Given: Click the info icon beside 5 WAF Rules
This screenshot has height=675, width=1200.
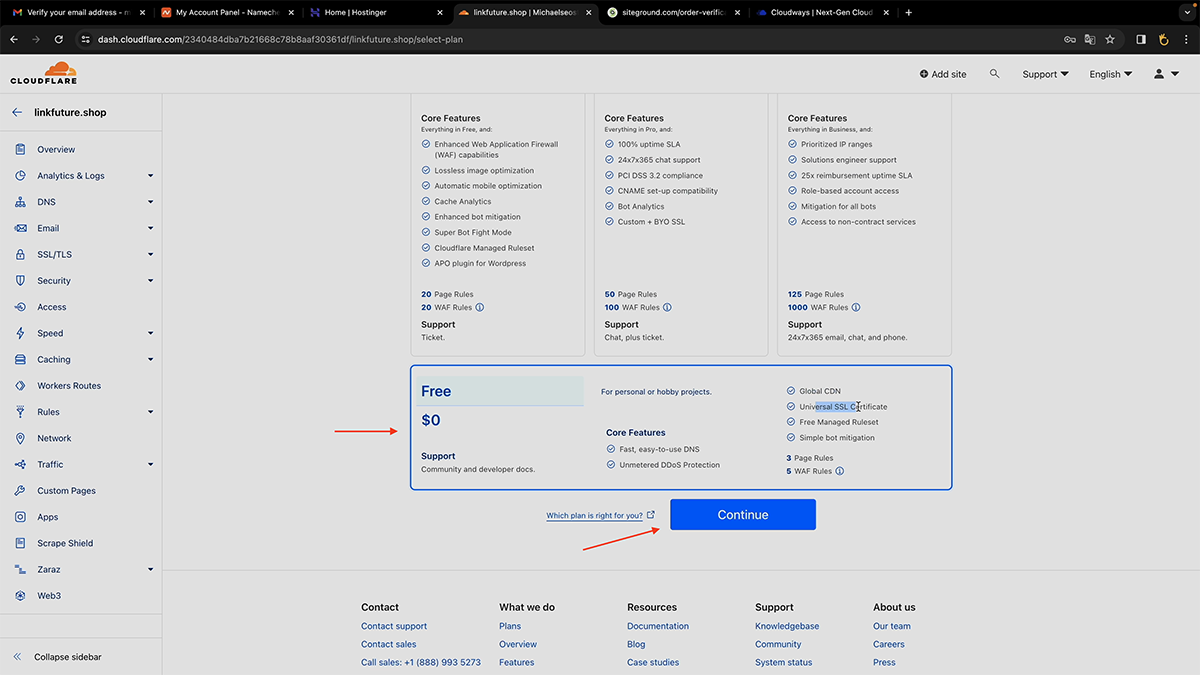Looking at the screenshot, I should pos(840,471).
